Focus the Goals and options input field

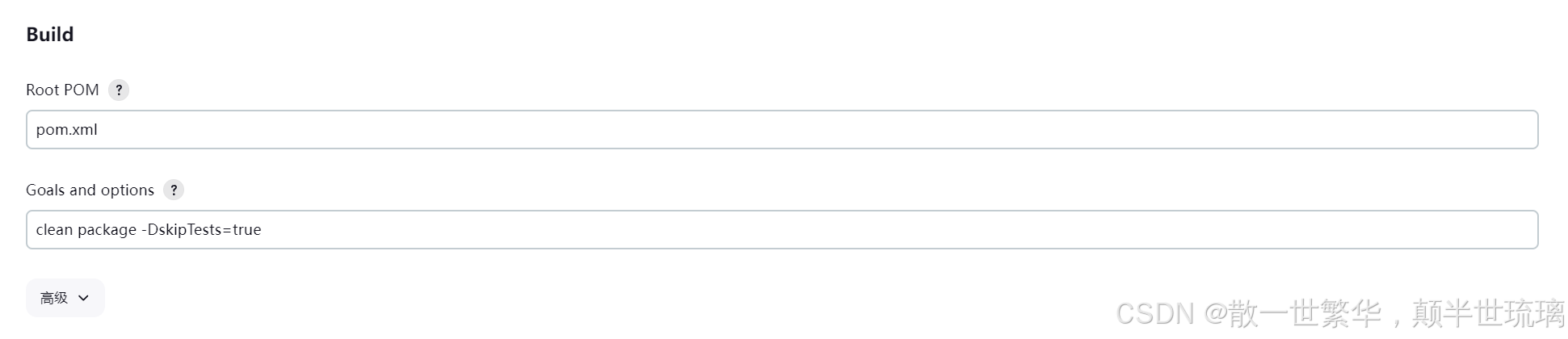click(x=782, y=230)
